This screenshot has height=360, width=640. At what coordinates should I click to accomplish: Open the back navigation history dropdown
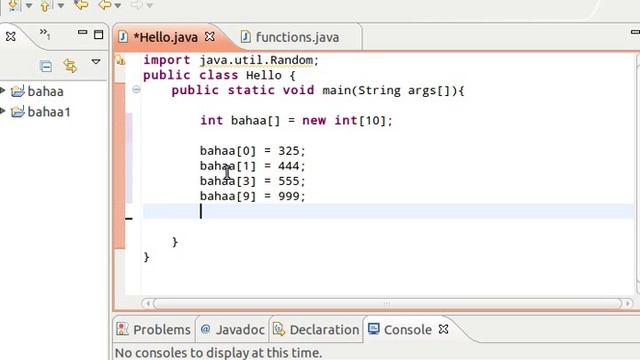click(x=118, y=5)
